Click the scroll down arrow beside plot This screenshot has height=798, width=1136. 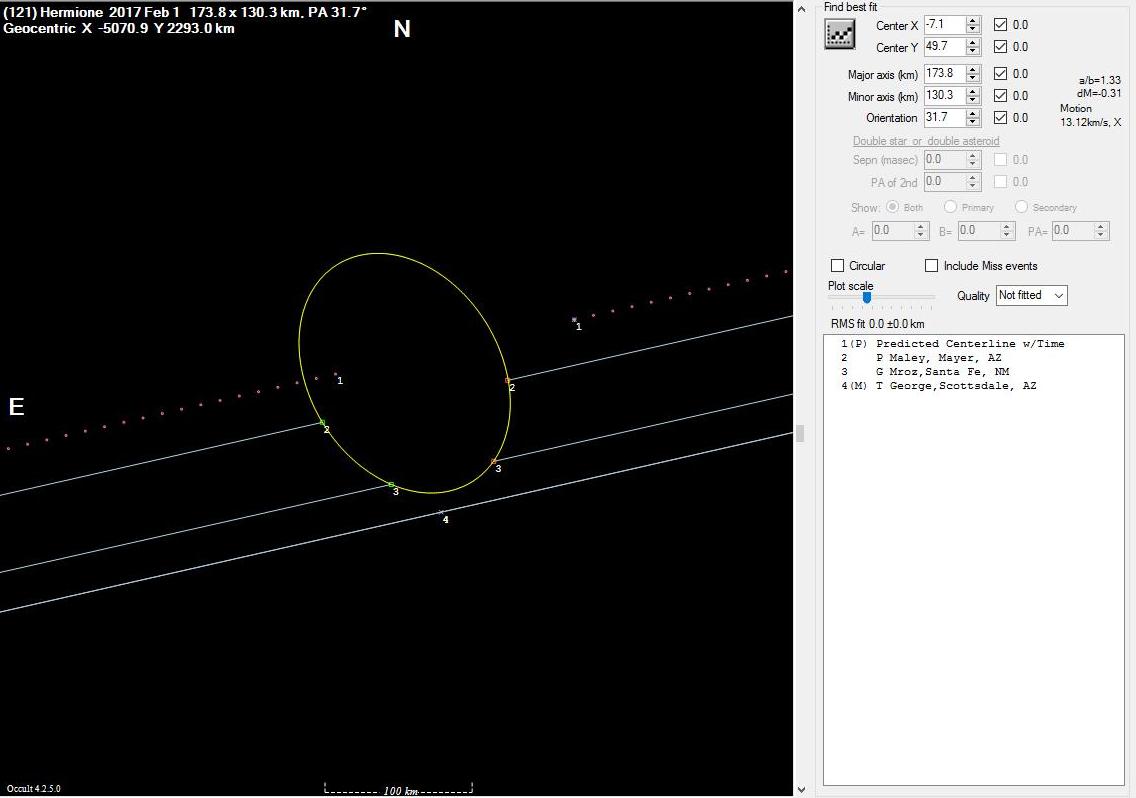pos(801,789)
